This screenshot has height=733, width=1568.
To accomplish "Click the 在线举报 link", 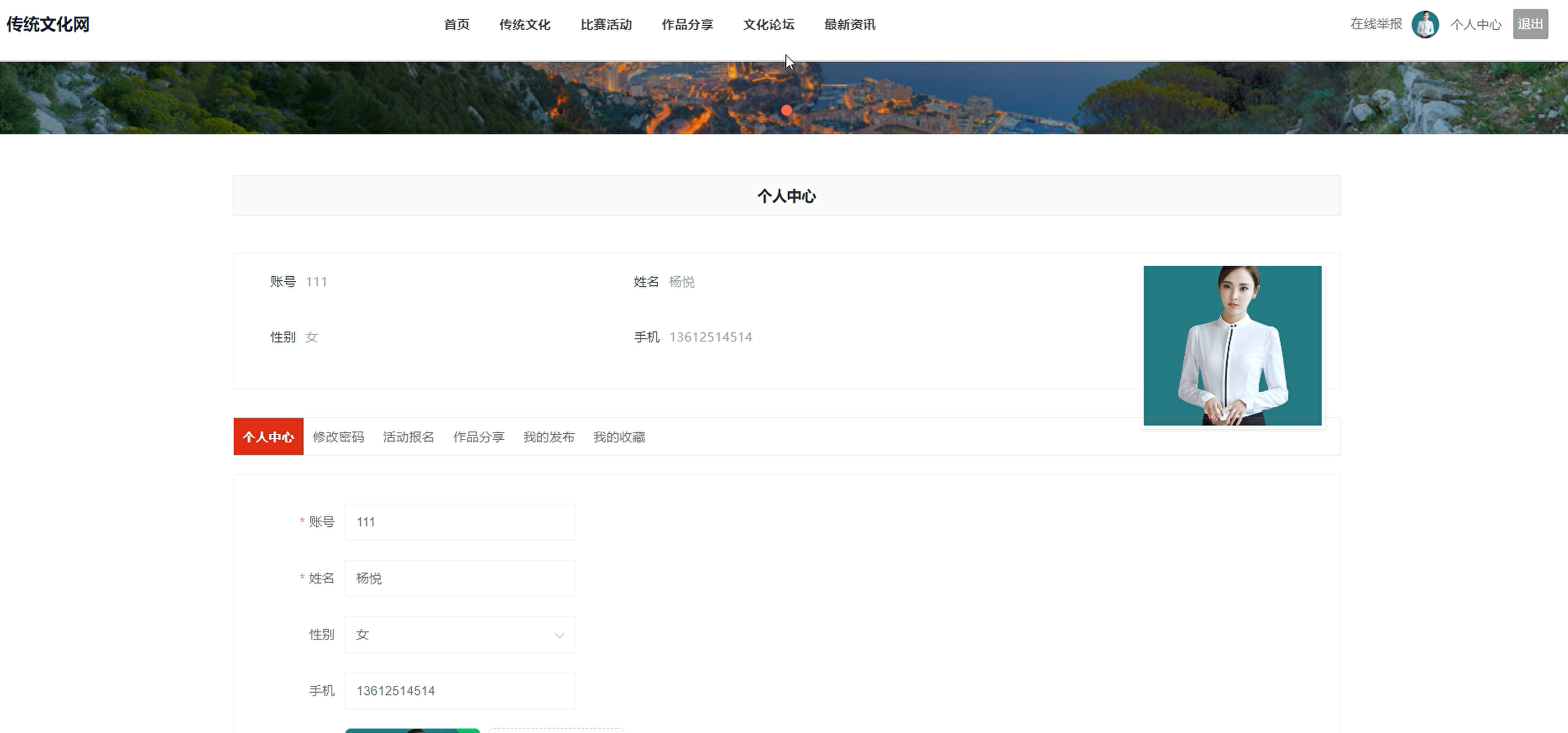I will pyautogui.click(x=1376, y=24).
